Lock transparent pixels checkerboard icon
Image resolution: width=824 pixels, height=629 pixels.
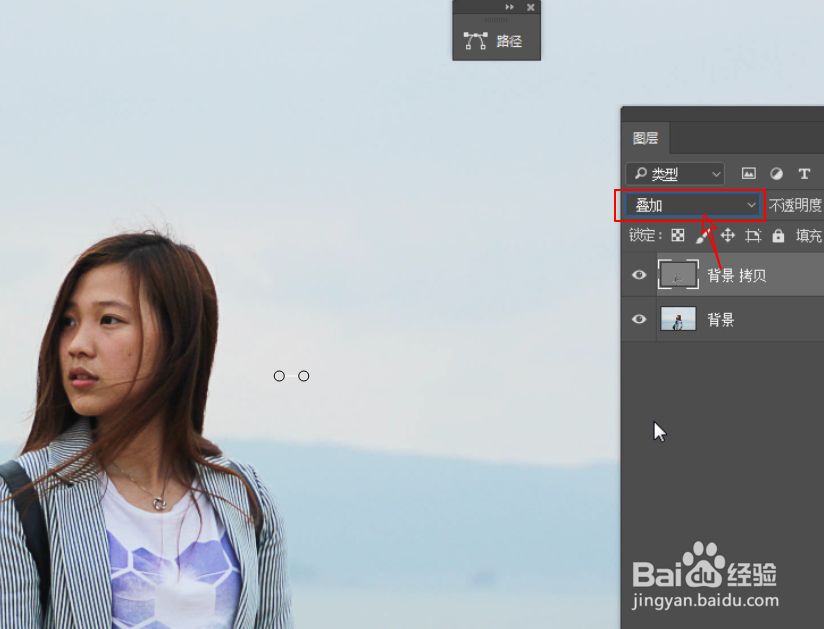click(678, 235)
